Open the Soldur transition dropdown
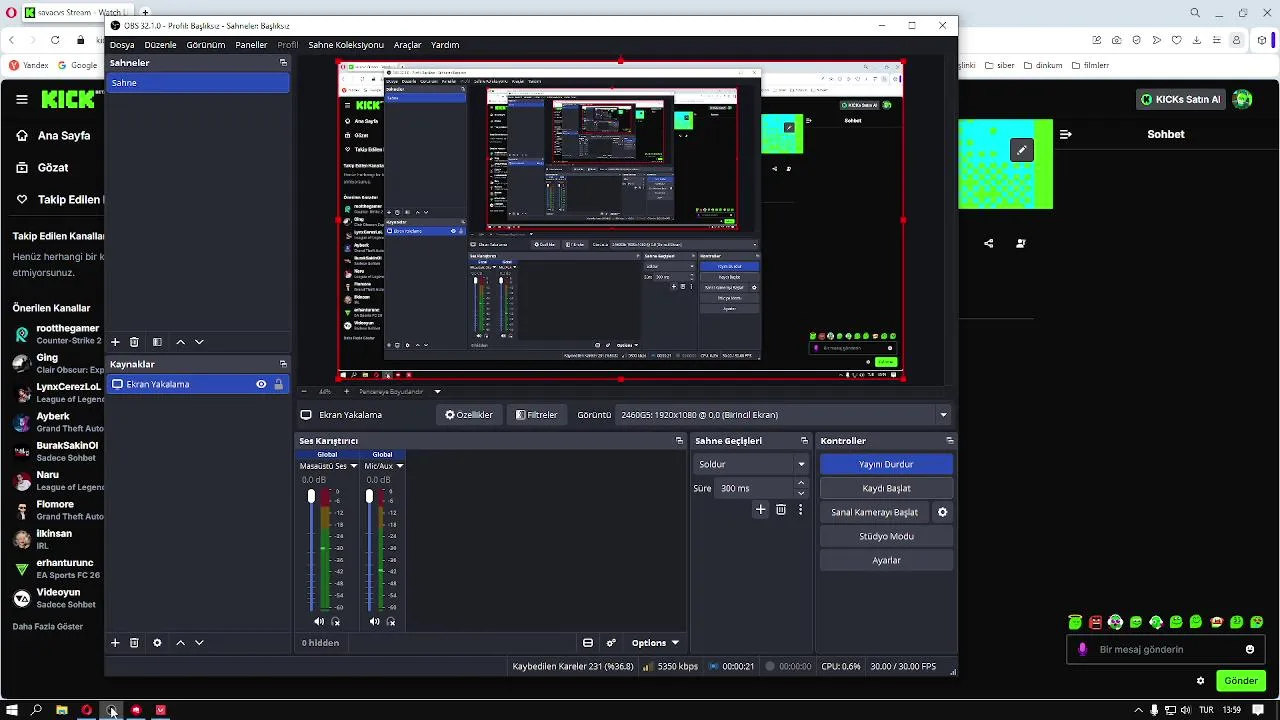1280x720 pixels. (751, 464)
